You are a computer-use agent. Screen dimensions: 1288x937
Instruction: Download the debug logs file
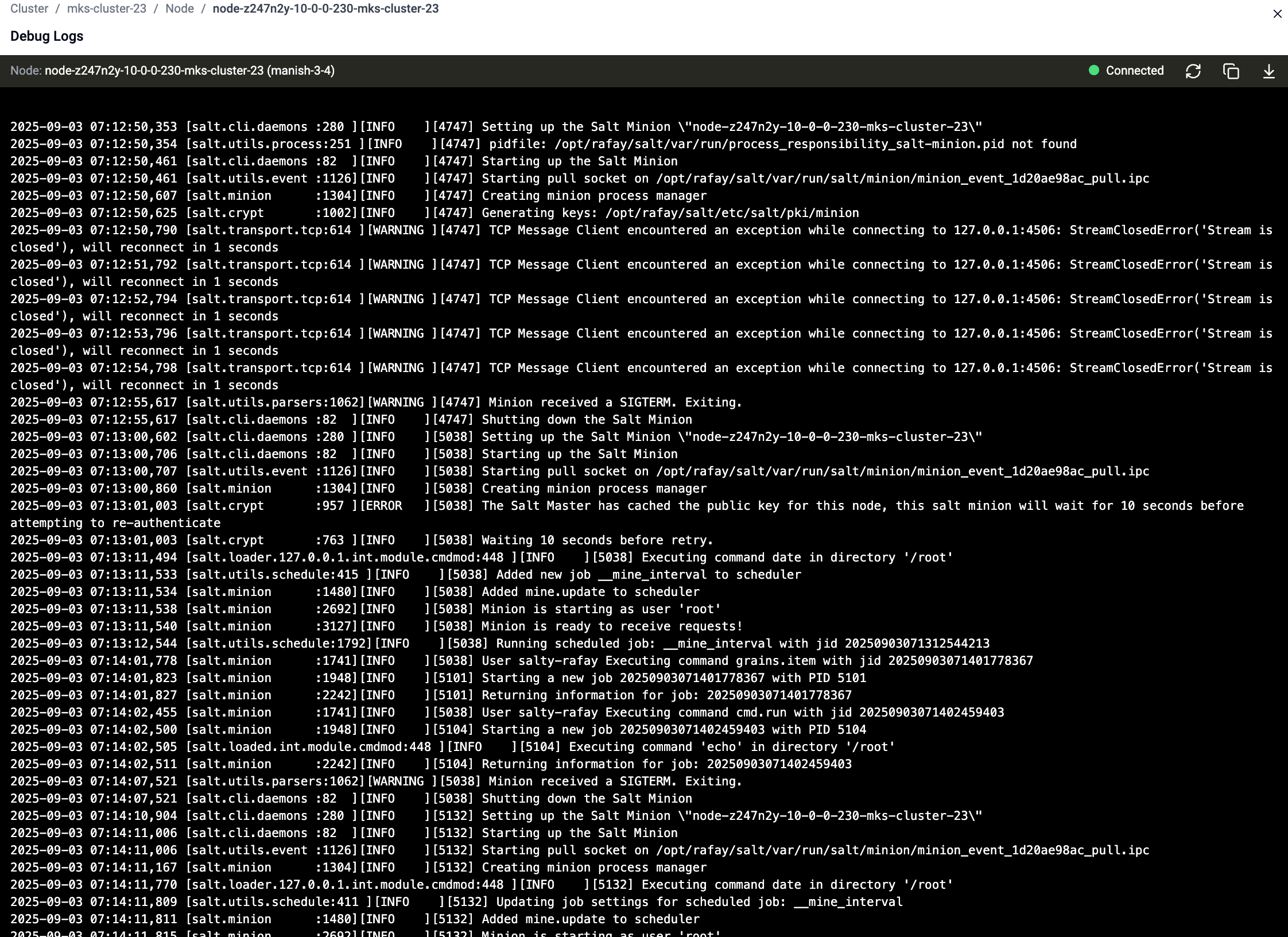1268,71
